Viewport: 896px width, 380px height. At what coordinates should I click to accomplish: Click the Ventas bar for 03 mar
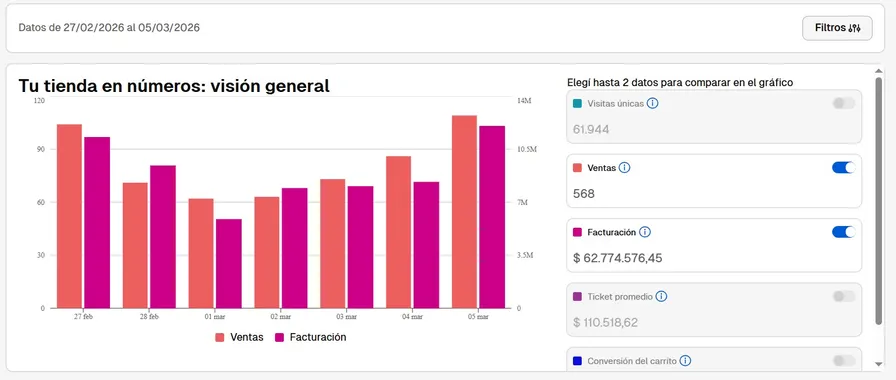(333, 243)
